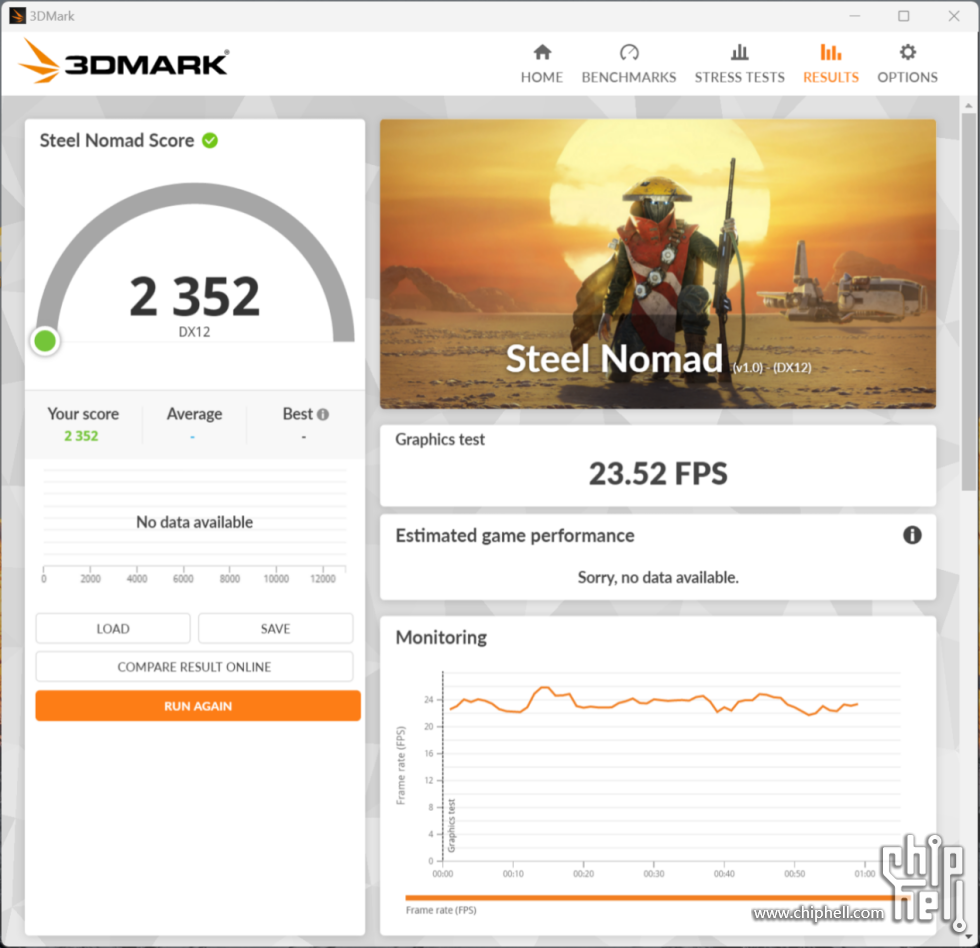Click the SAVE button

click(x=276, y=629)
